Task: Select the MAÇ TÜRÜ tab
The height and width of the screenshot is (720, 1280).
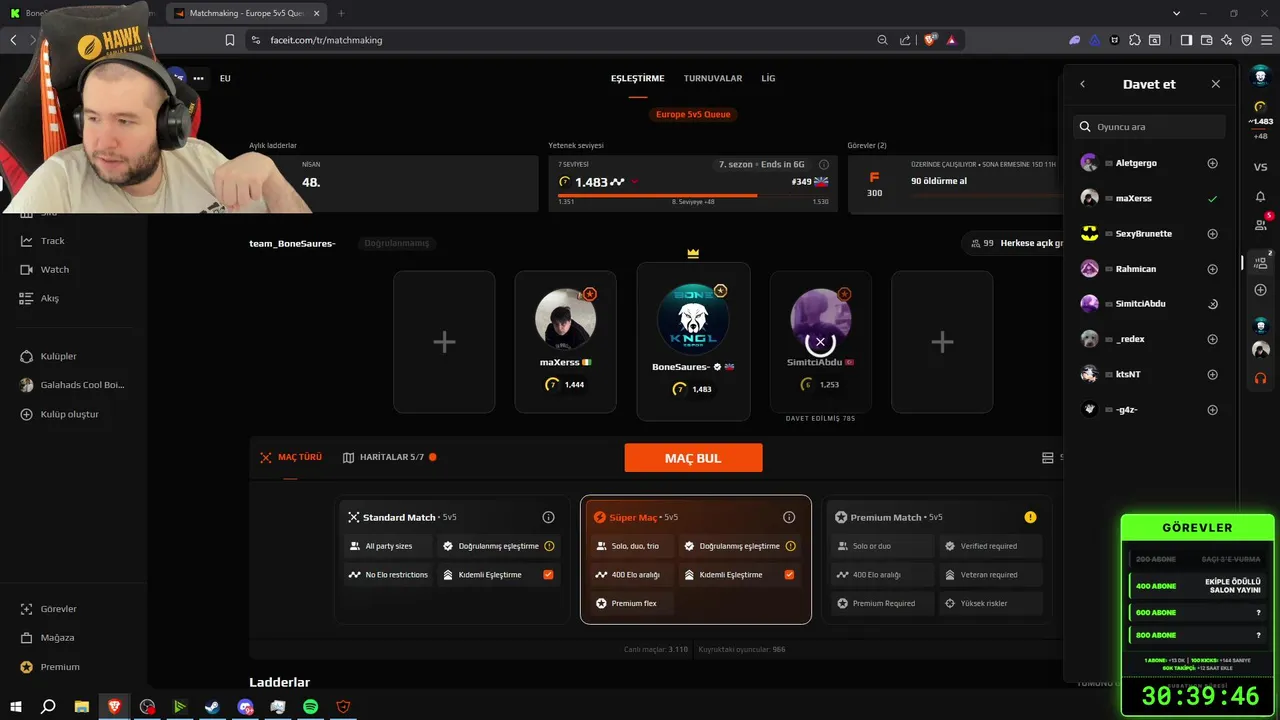Action: pos(291,457)
